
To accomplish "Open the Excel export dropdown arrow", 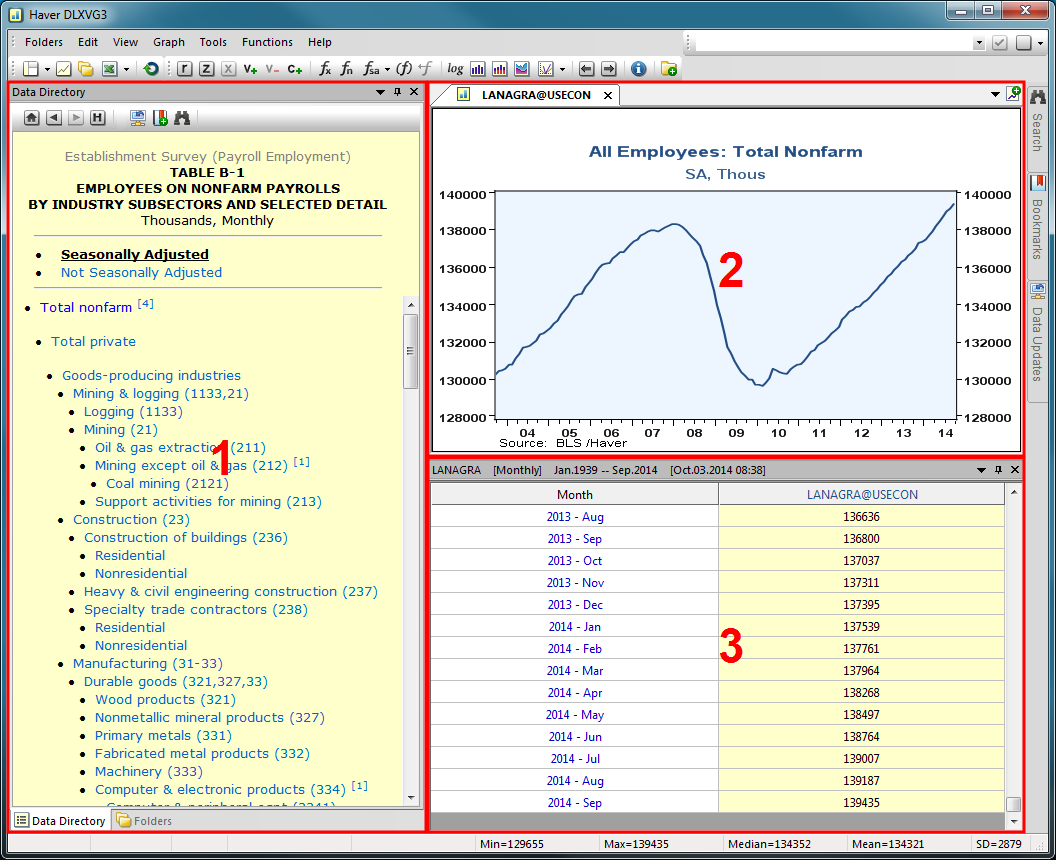I will tap(126, 69).
